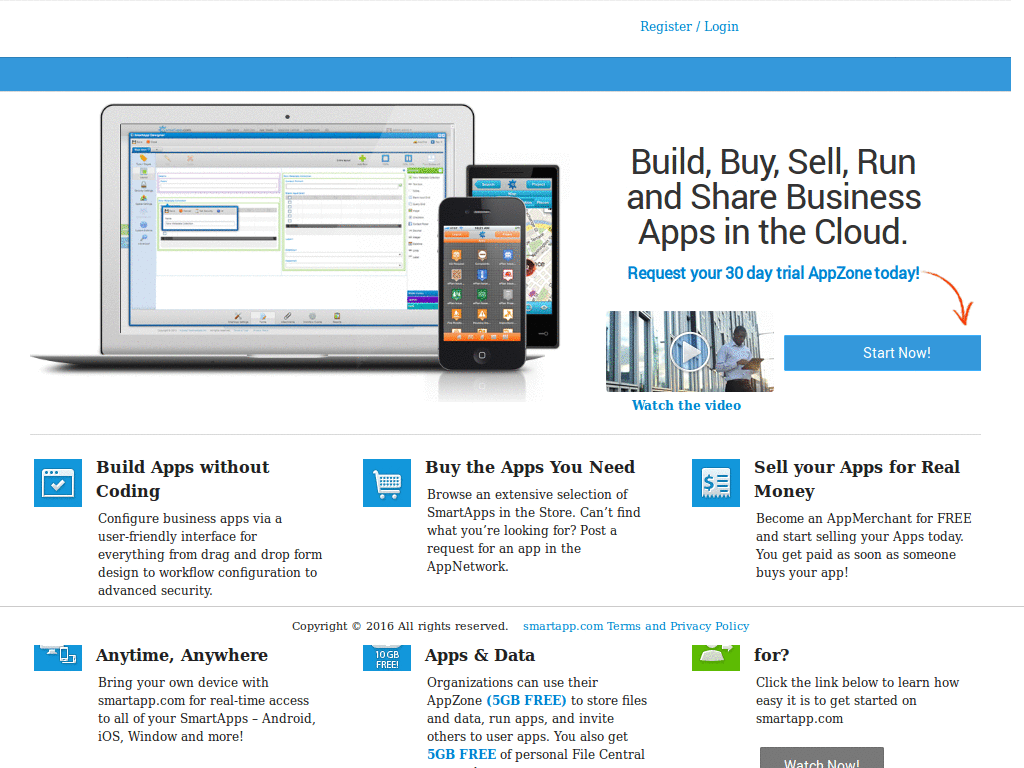Follow the (5GB FREE) AppZone link
Image resolution: width=1024 pixels, height=768 pixels.
[x=526, y=700]
